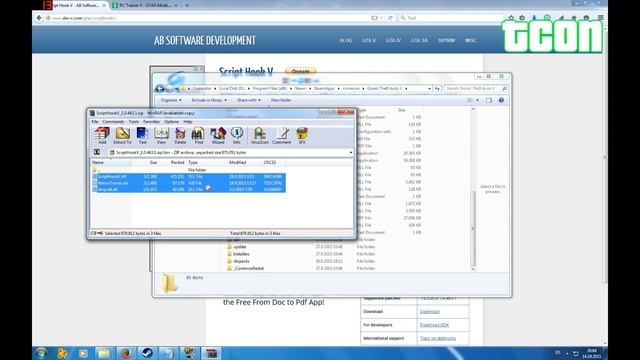Click the Test archive icon in WinRAR

tap(142, 136)
